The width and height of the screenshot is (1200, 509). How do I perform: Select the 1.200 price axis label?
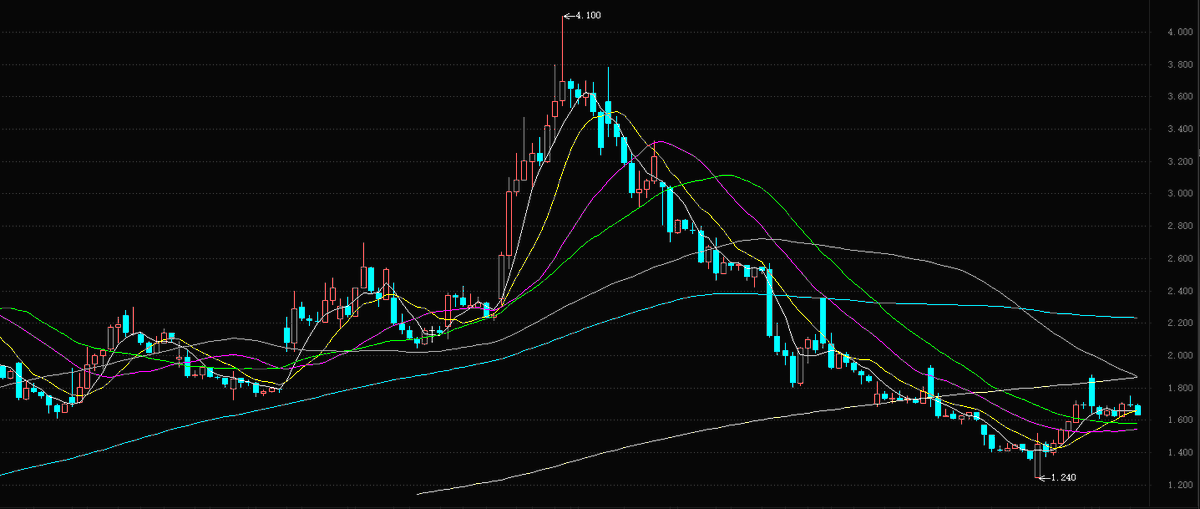coord(1180,485)
